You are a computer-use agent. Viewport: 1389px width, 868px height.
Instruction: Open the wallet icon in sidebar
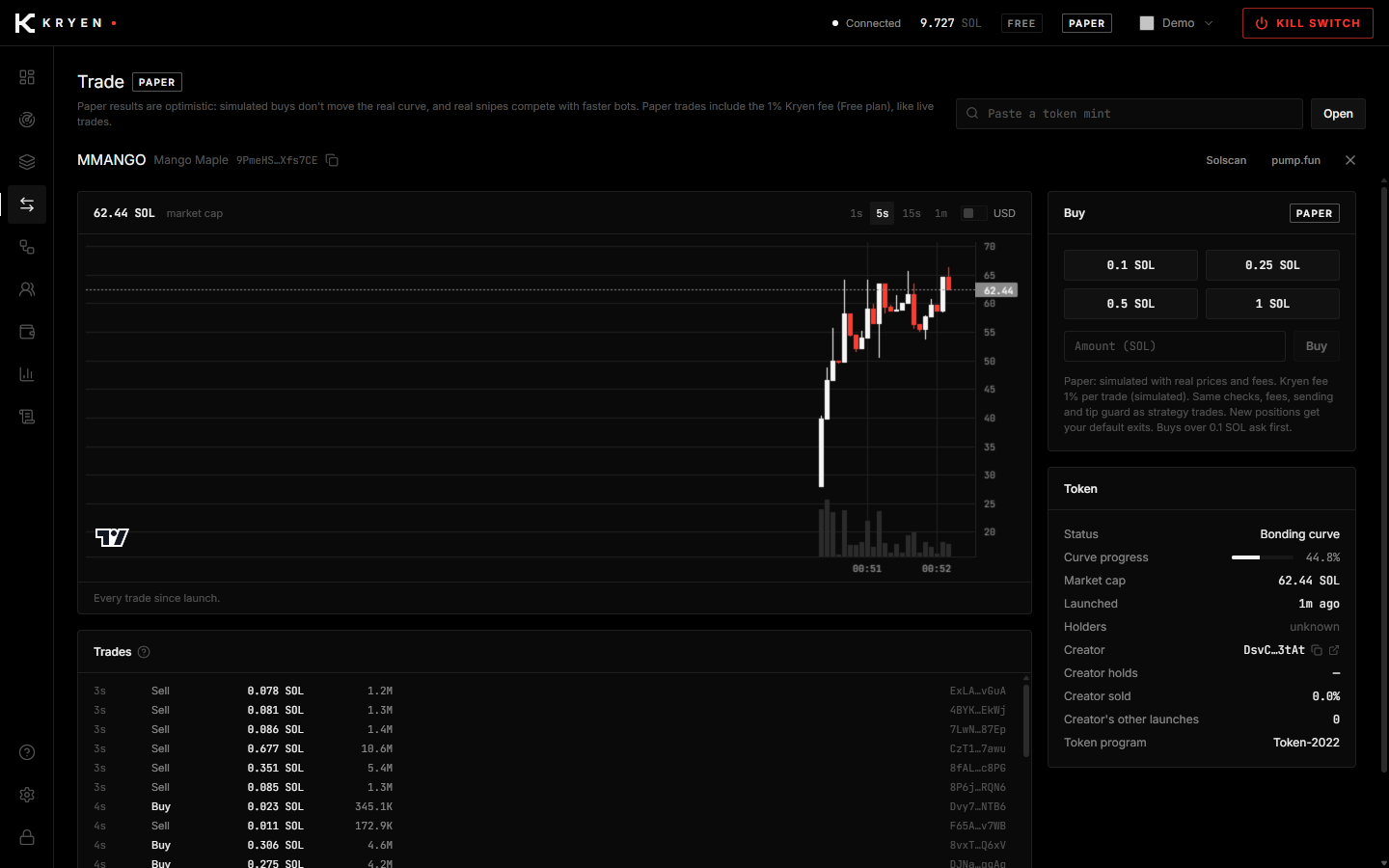27,332
